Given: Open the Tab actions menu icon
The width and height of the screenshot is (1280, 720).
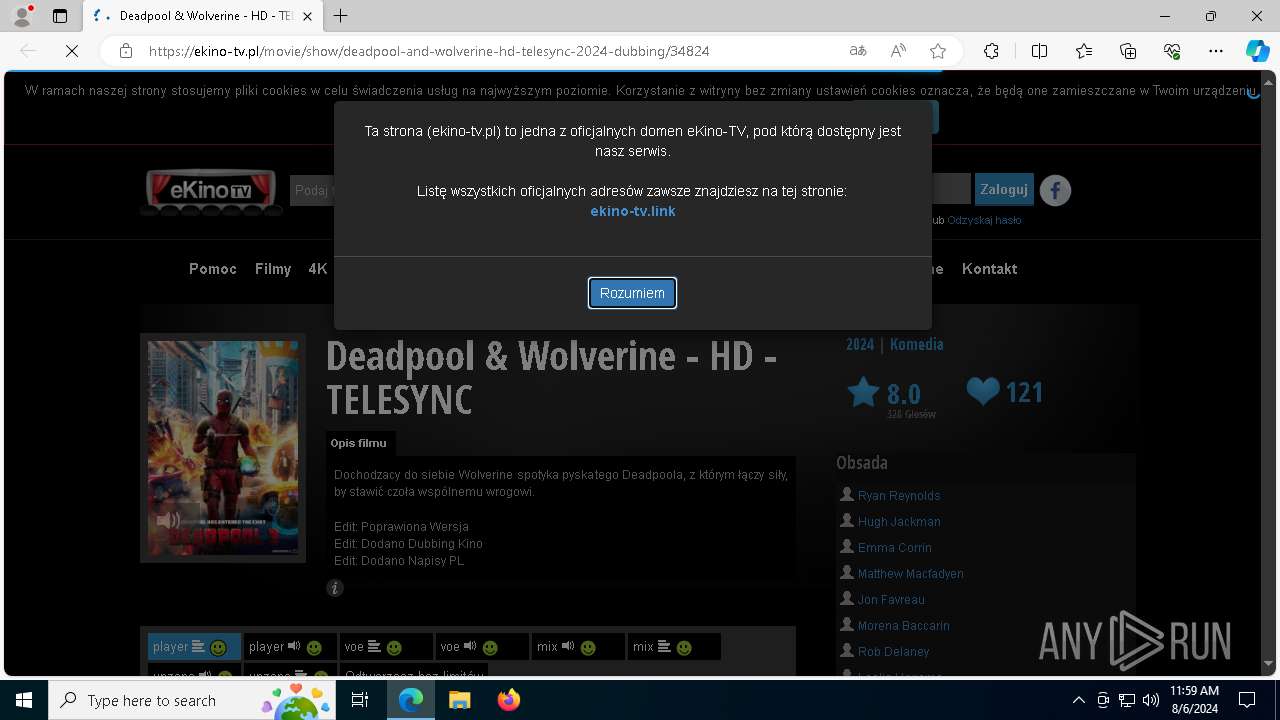Looking at the screenshot, I should 60,16.
